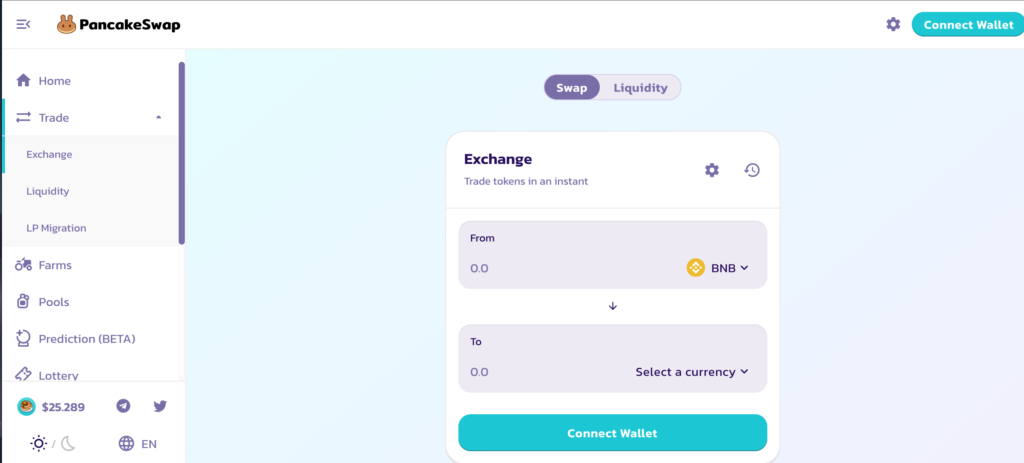This screenshot has width=1024, height=463.
Task: Open BNB token dropdown
Action: coord(718,268)
